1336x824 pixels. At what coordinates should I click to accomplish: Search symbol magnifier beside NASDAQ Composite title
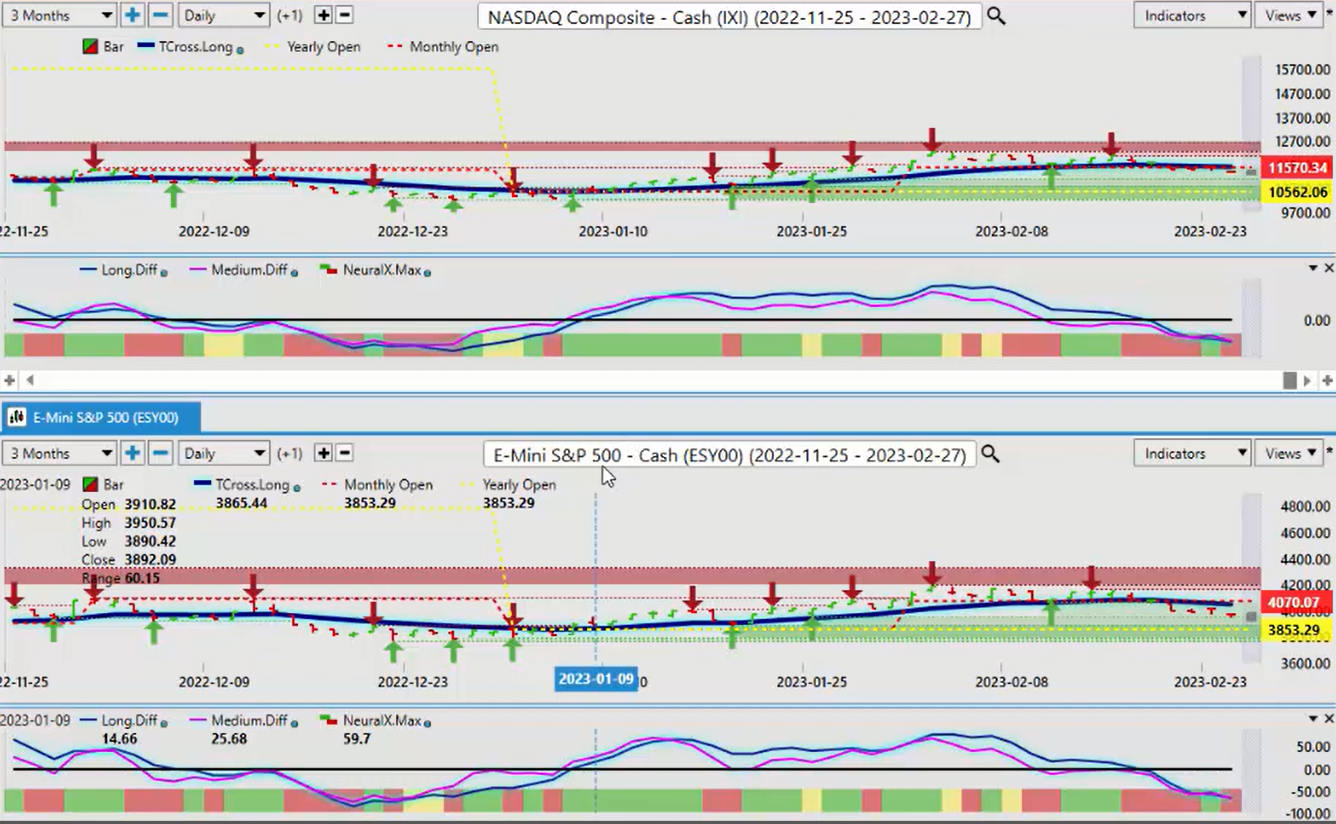[x=996, y=16]
